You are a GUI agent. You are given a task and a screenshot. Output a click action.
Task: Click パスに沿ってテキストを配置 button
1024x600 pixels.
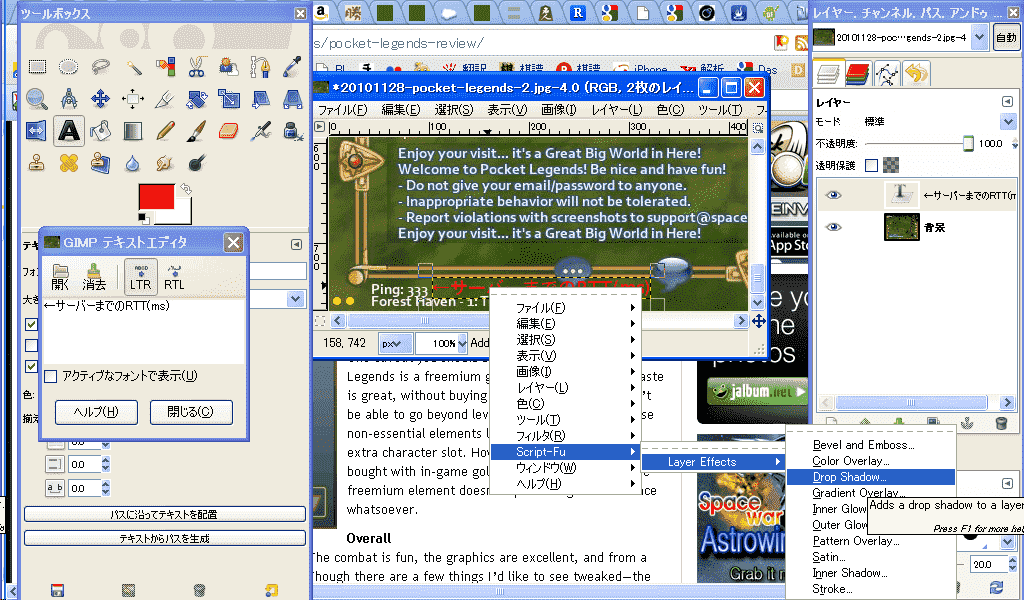[x=165, y=514]
